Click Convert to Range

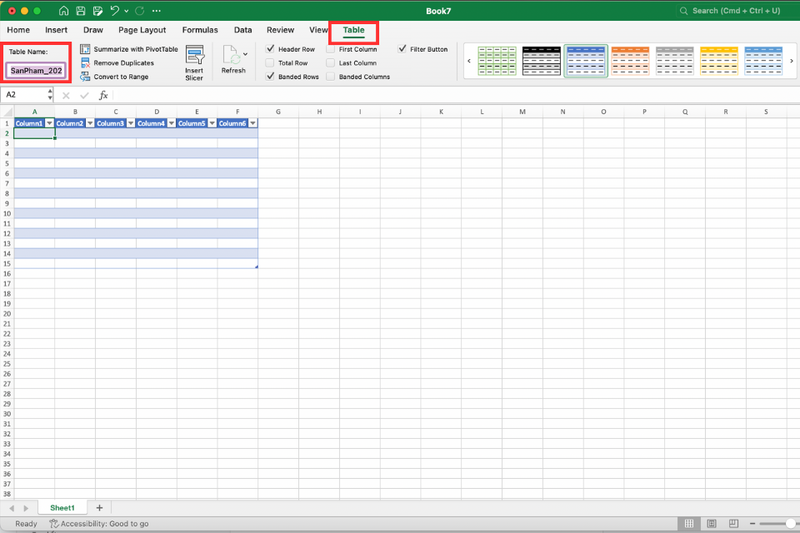114,77
